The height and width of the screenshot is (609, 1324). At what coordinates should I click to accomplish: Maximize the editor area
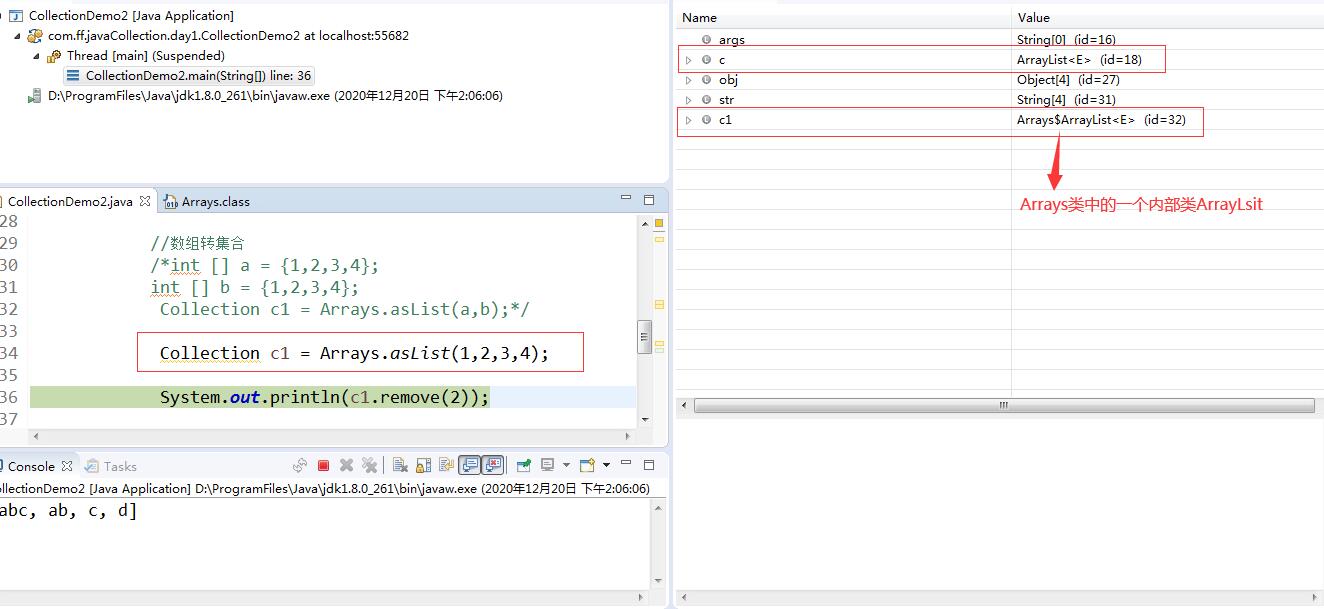649,200
